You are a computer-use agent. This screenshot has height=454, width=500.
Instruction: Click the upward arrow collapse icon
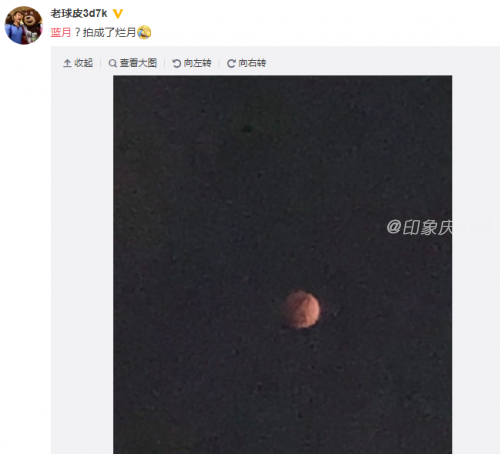click(x=67, y=63)
